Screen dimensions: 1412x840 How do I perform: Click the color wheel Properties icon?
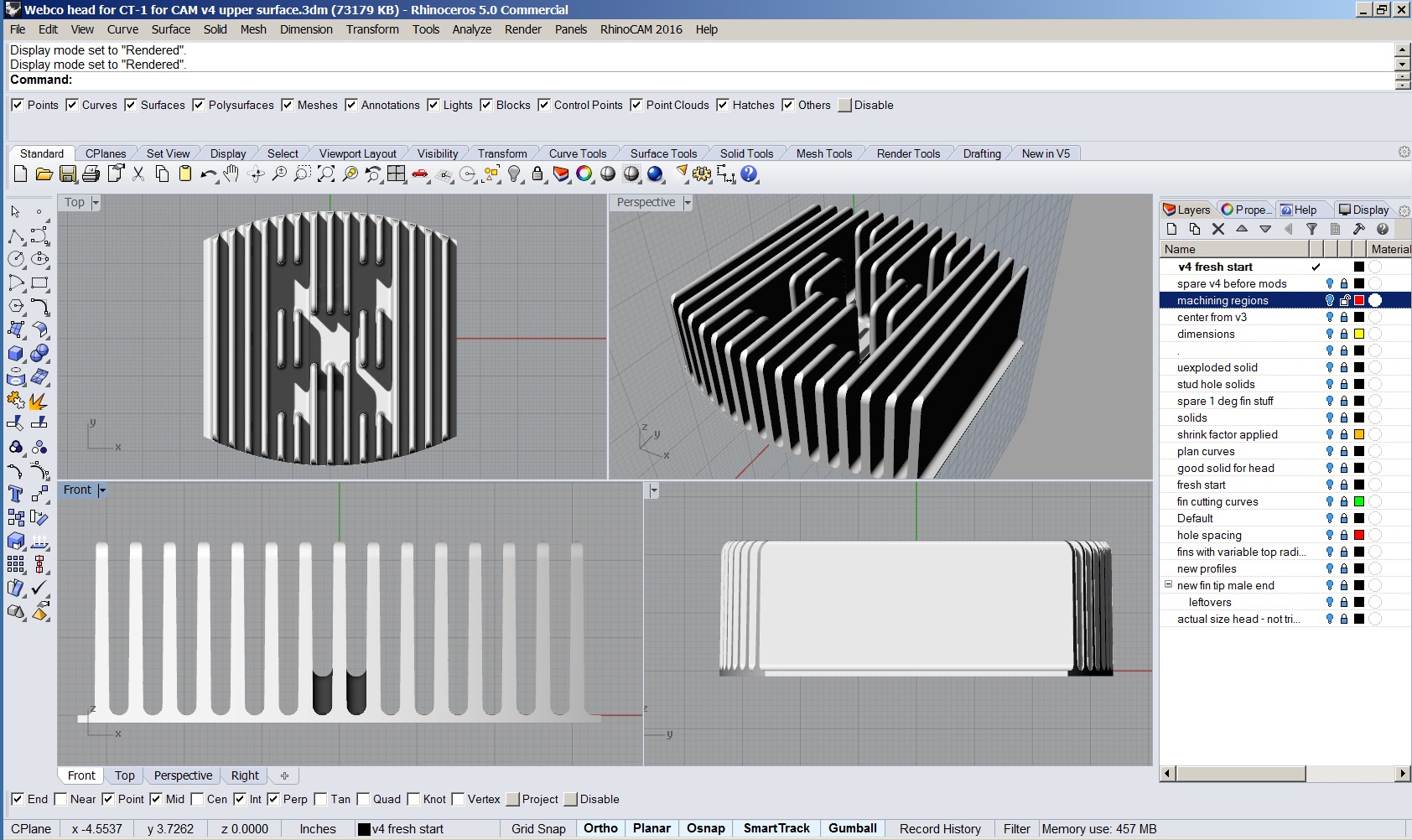click(x=584, y=174)
